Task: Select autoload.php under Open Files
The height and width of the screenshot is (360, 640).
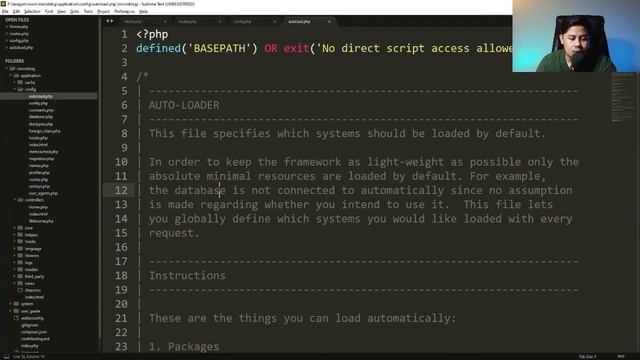Action: 21,48
